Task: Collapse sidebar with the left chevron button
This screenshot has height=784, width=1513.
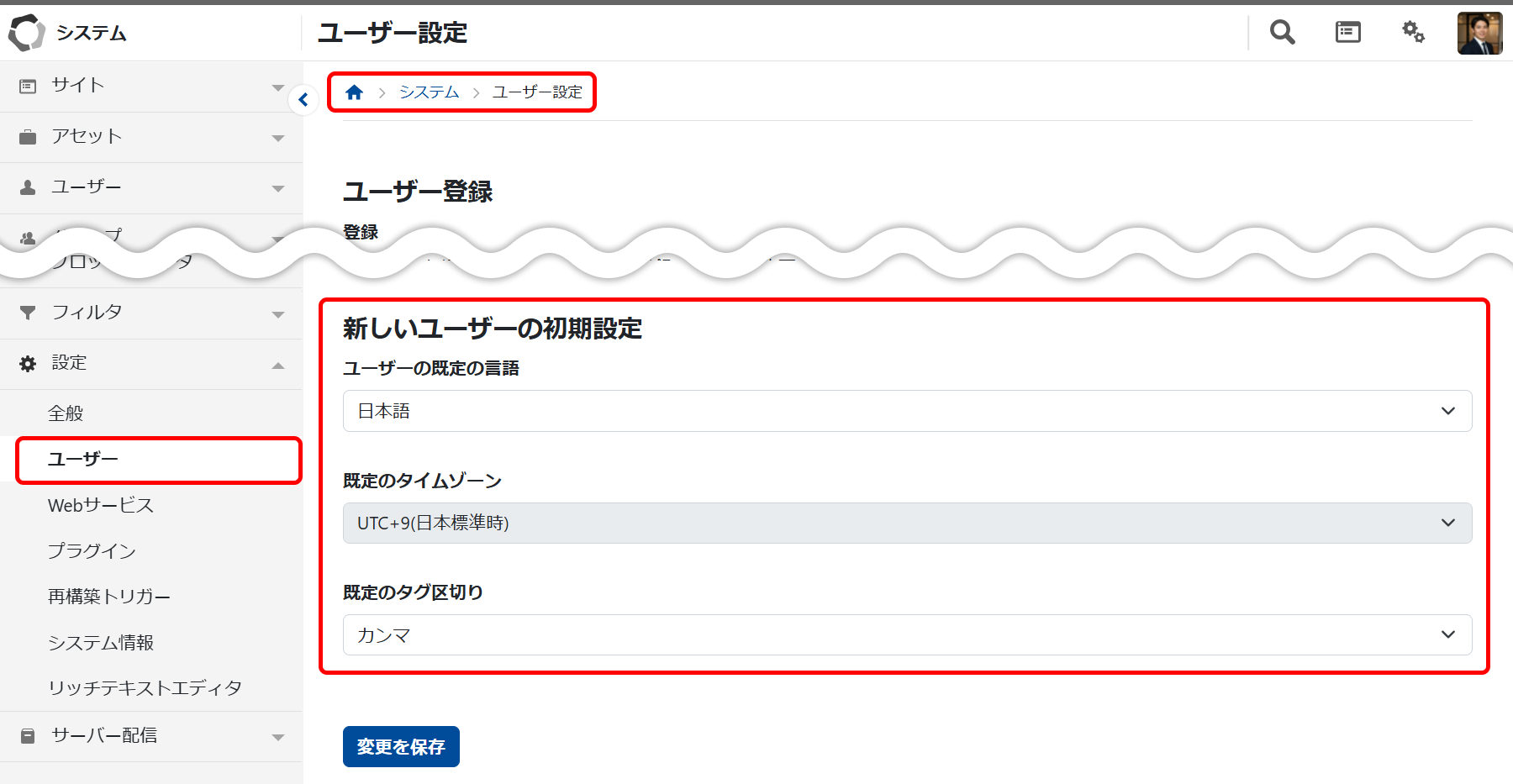Action: pyautogui.click(x=303, y=100)
